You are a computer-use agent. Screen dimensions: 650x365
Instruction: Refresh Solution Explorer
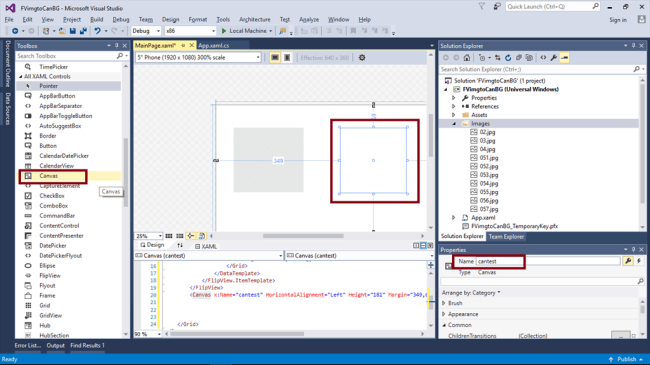508,58
